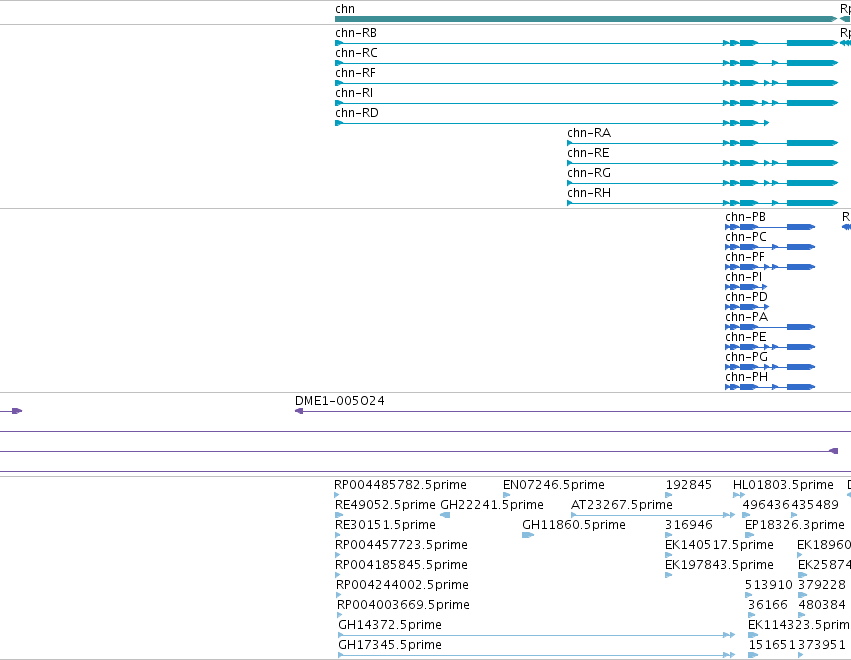This screenshot has width=851, height=660.
Task: Open the chn-RF transcript label
Action: [355, 73]
